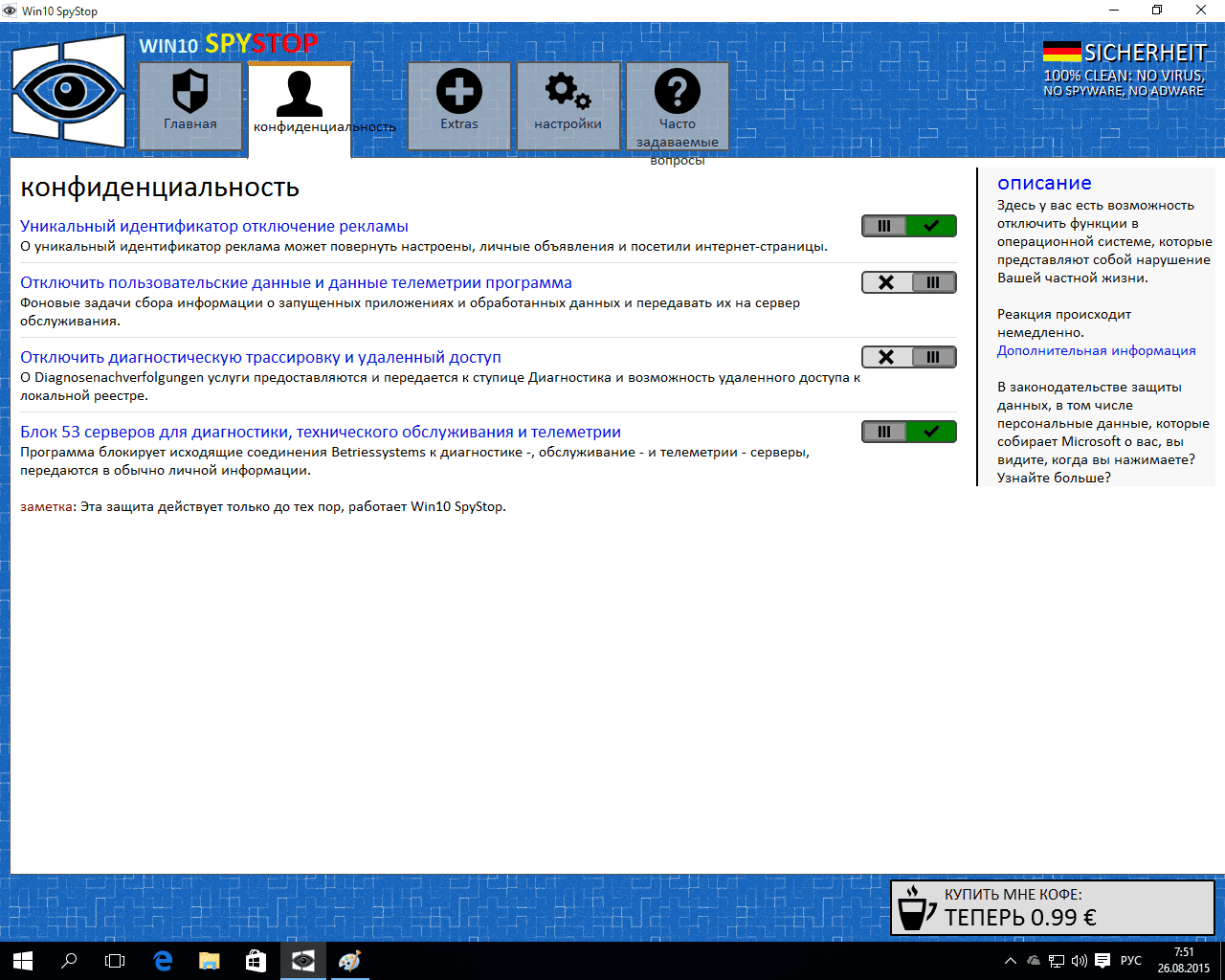The height and width of the screenshot is (980, 1225).
Task: Open Task View on taskbar
Action: coord(115,961)
